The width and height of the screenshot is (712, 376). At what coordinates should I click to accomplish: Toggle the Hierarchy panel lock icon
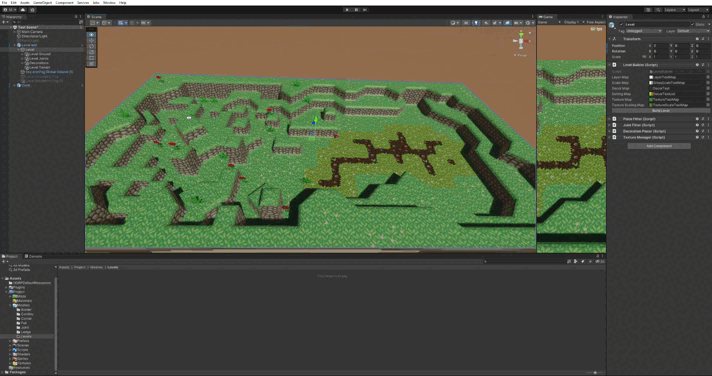76,17
